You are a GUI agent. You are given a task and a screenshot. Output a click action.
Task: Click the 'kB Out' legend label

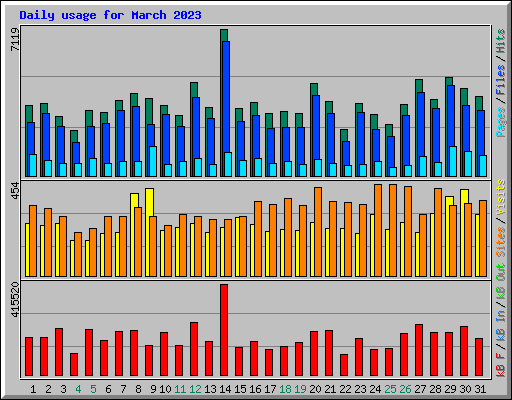coord(500,281)
